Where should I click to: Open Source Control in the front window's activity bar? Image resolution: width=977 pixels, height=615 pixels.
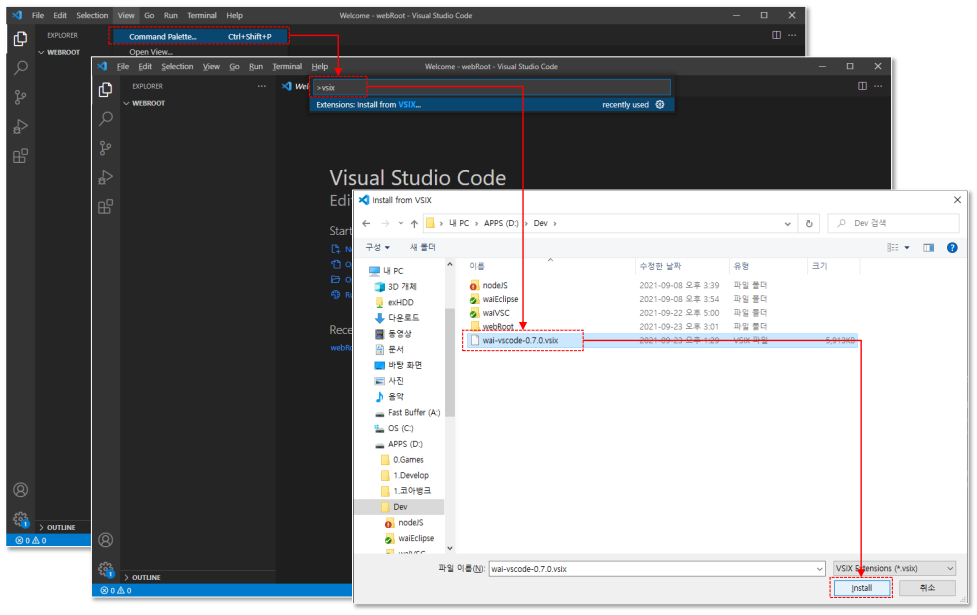[105, 148]
